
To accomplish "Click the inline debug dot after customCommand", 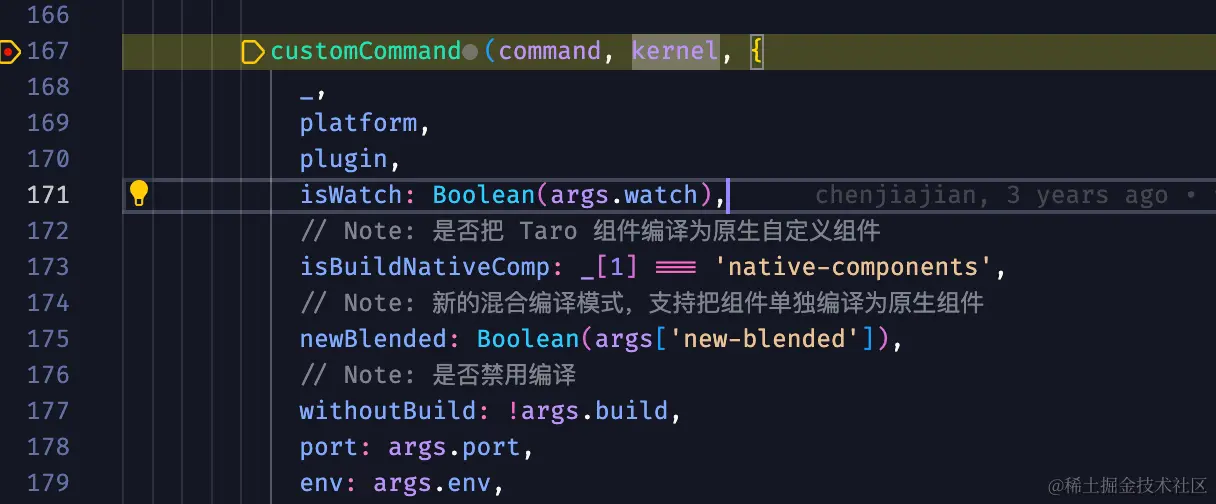I will pyautogui.click(x=471, y=52).
